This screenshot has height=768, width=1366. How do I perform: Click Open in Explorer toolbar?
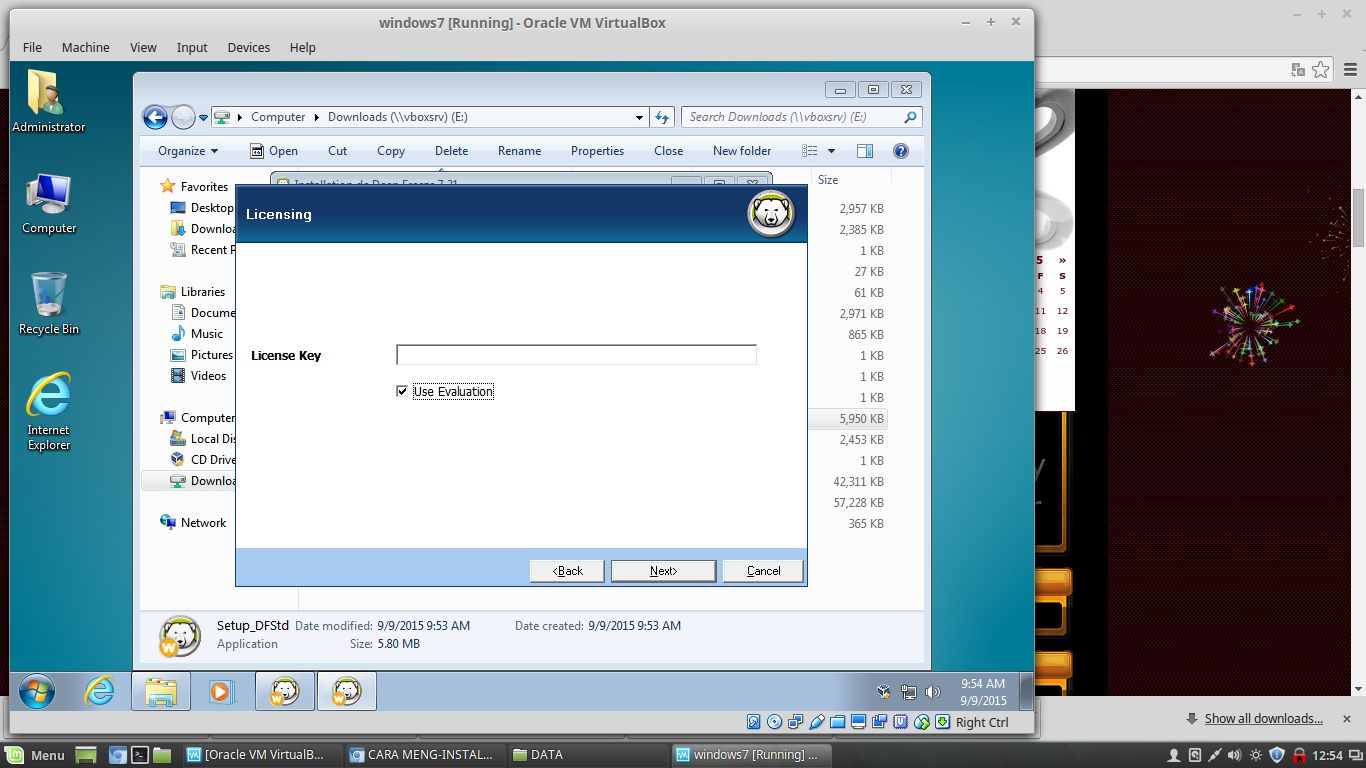point(273,151)
